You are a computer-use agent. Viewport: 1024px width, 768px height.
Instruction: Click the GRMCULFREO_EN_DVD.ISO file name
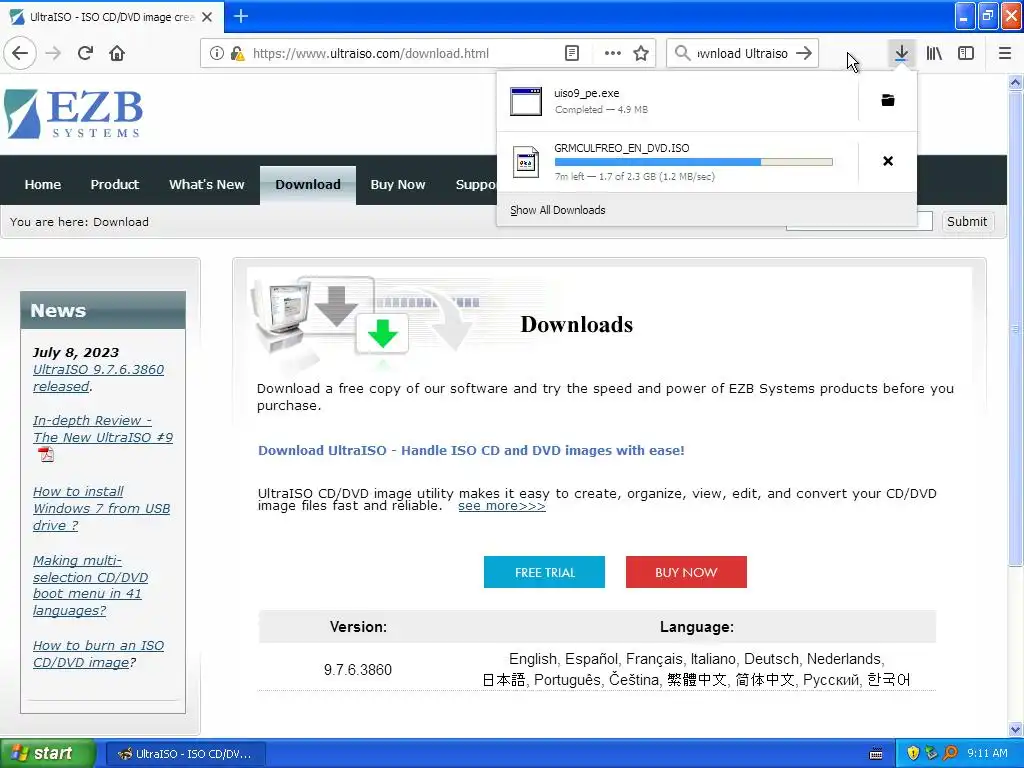click(x=622, y=148)
